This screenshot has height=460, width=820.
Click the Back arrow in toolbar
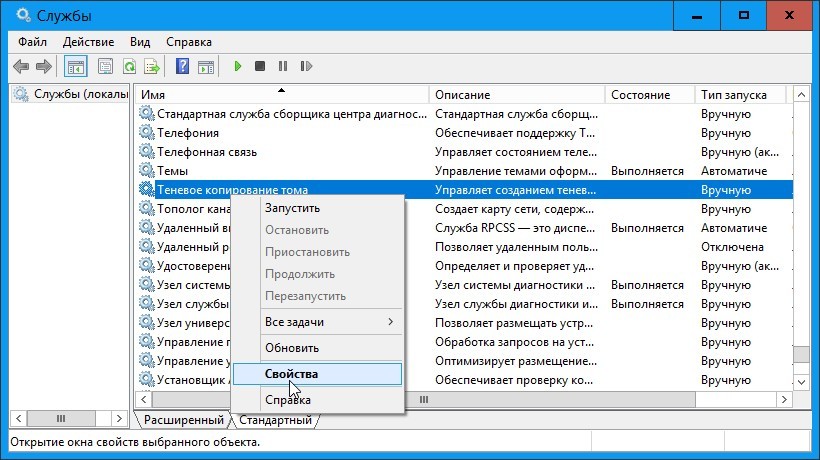pos(20,66)
